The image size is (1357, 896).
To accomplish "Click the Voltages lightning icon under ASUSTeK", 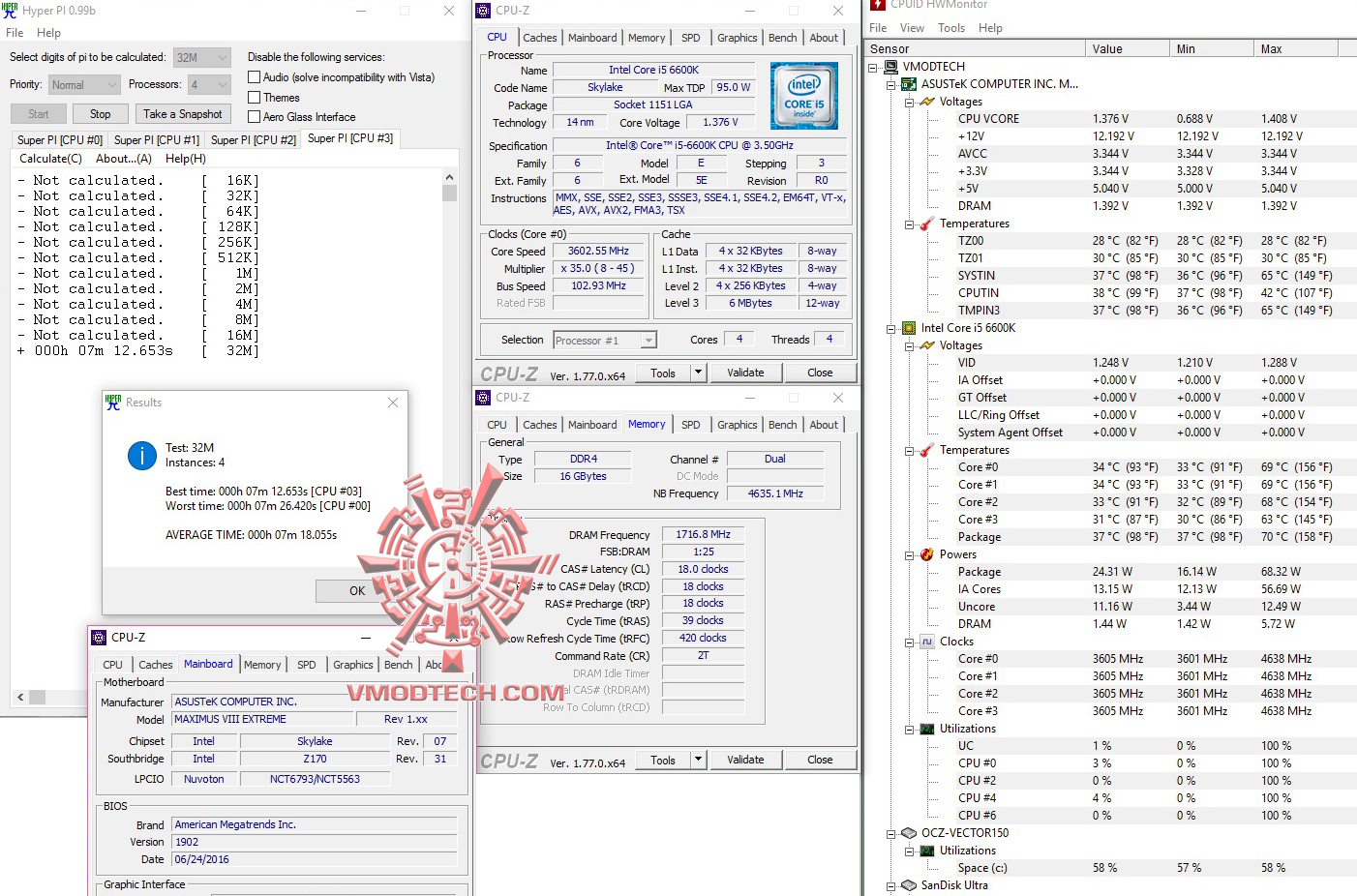I will (x=926, y=101).
